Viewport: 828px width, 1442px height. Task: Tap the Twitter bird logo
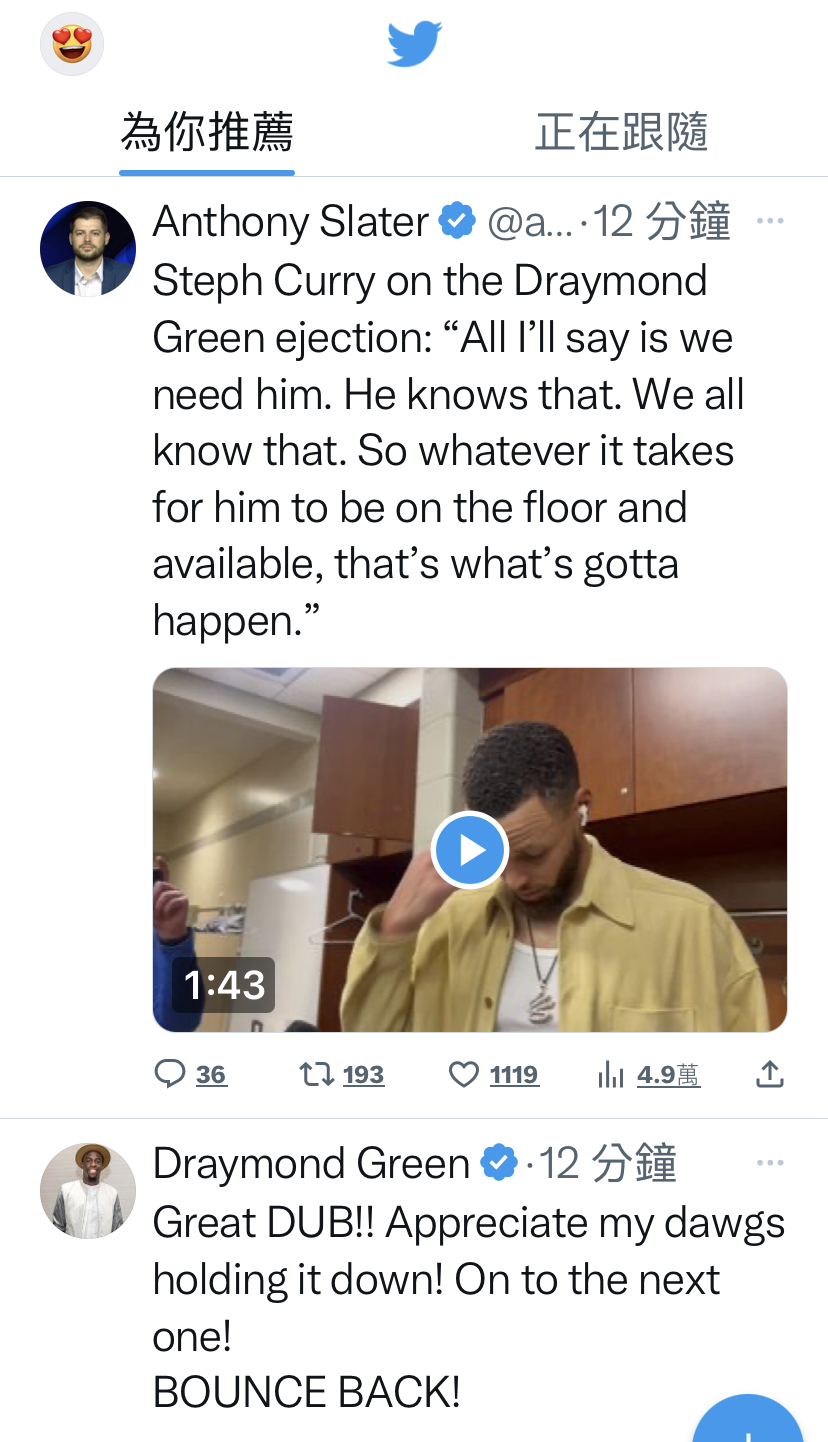(414, 44)
